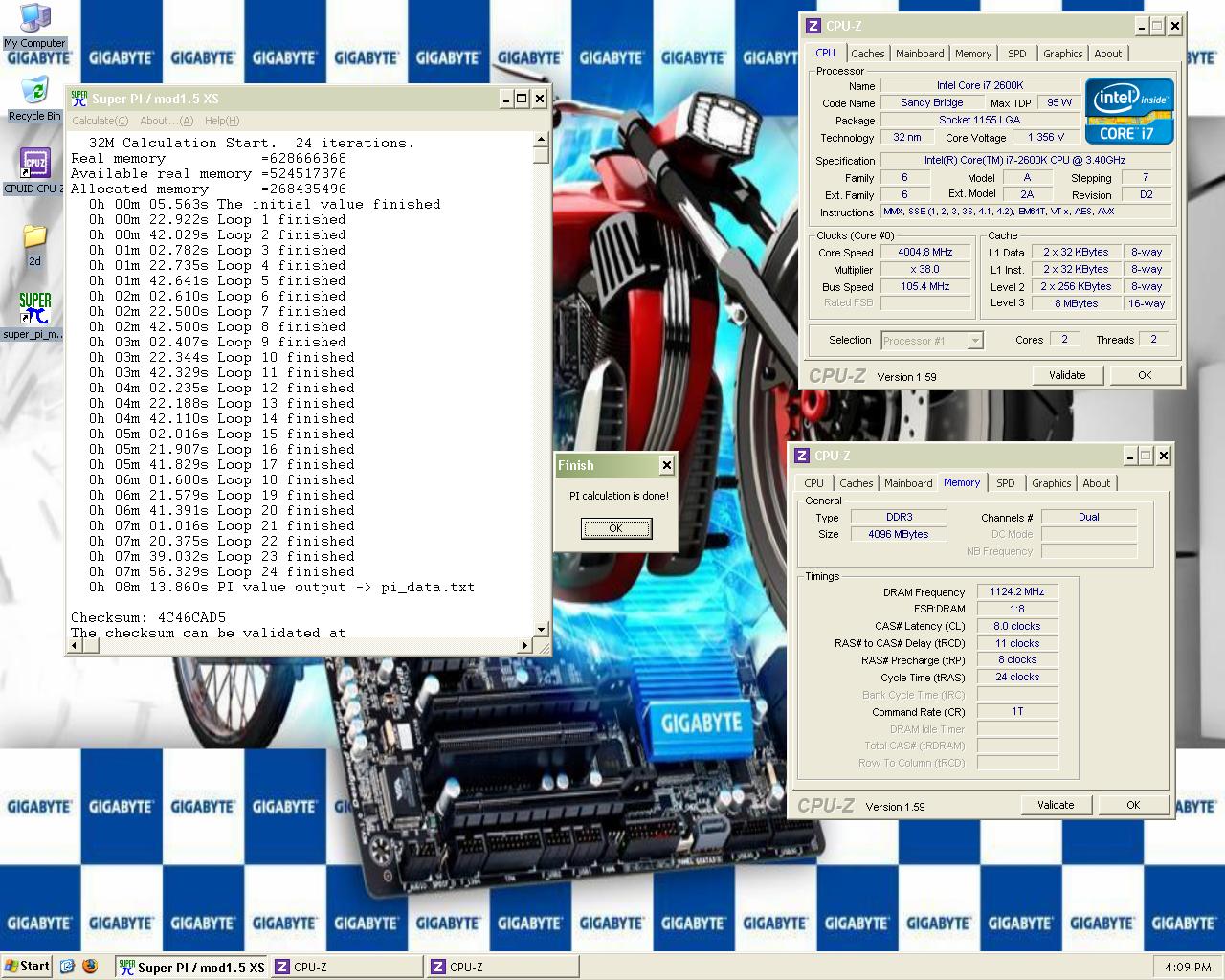Screen dimensions: 1225x980
Task: Launch Firefox from quick launch
Action: [90, 967]
